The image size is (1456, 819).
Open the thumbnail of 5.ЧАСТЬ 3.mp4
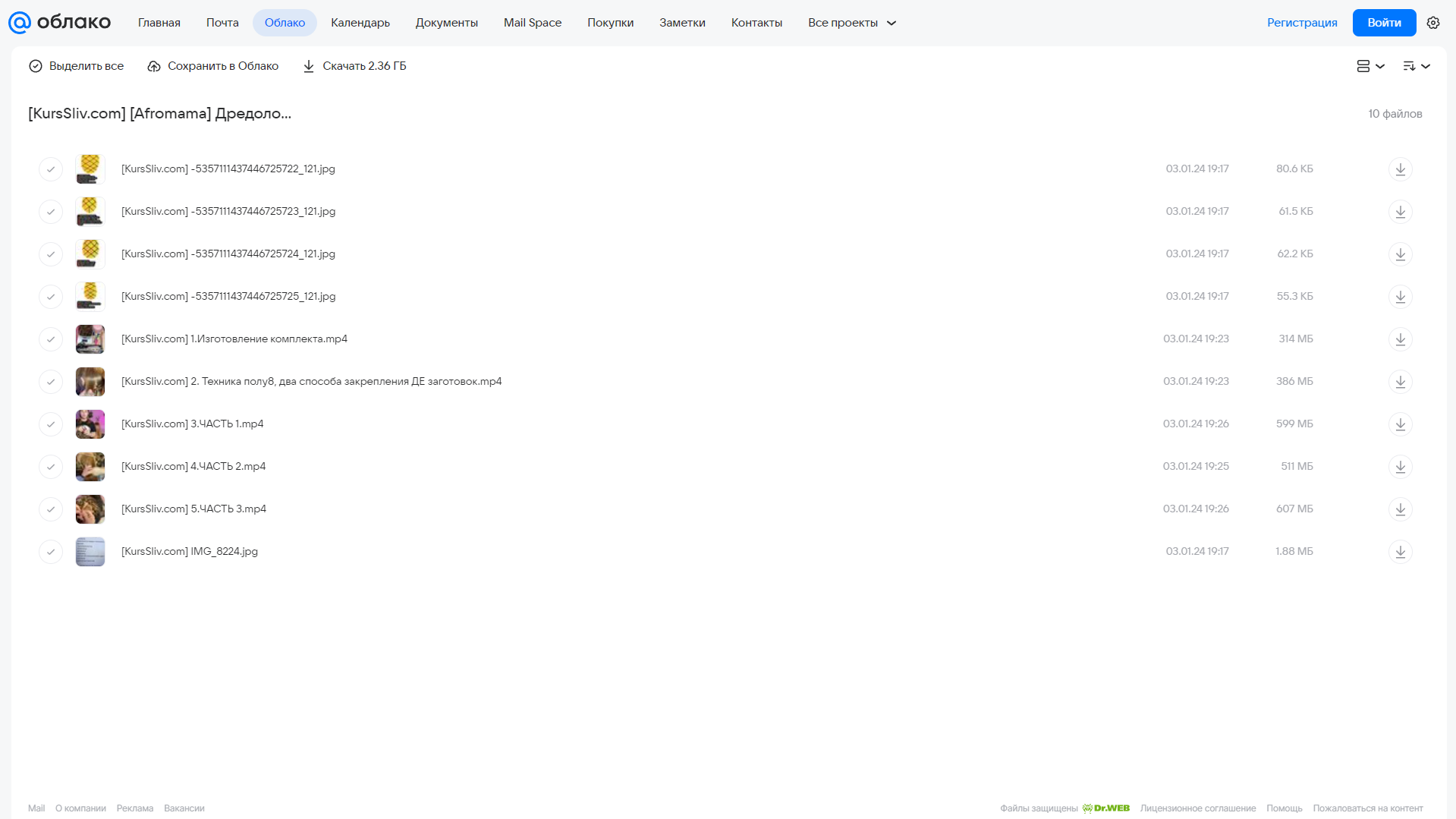point(90,509)
